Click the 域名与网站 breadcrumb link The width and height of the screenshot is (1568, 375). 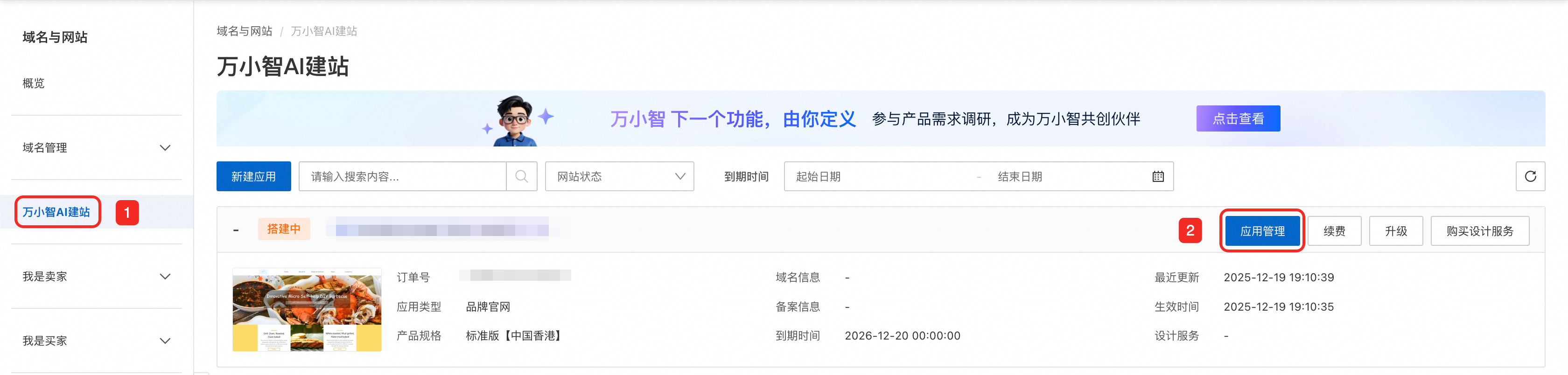(x=244, y=31)
